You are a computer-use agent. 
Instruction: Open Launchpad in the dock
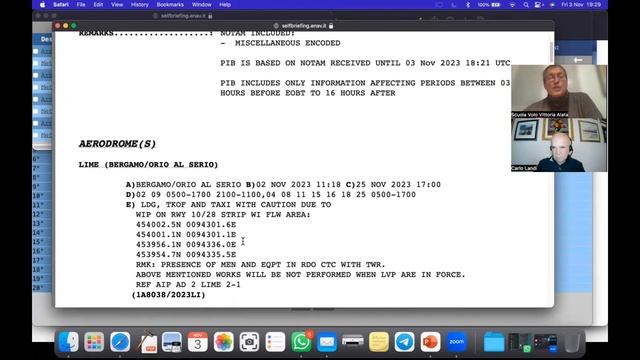(94, 342)
